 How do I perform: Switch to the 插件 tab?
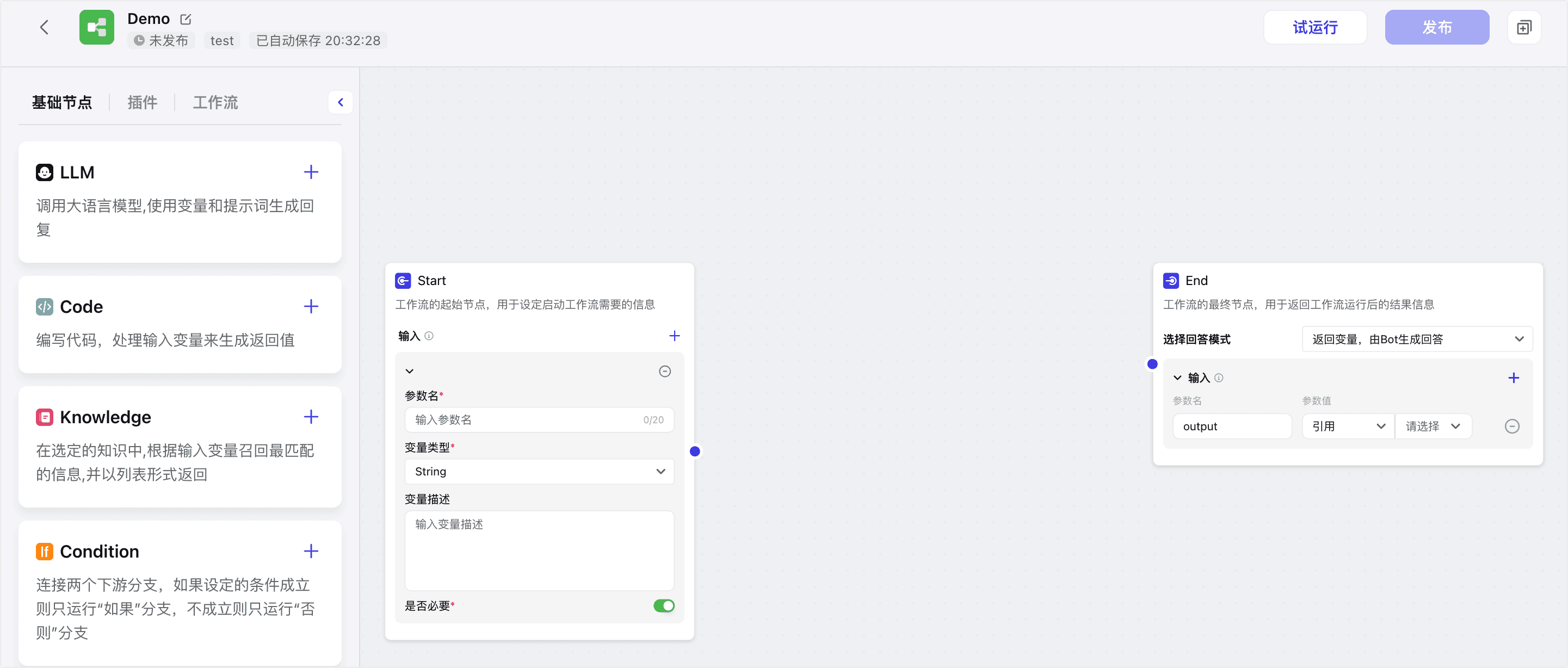pos(142,102)
